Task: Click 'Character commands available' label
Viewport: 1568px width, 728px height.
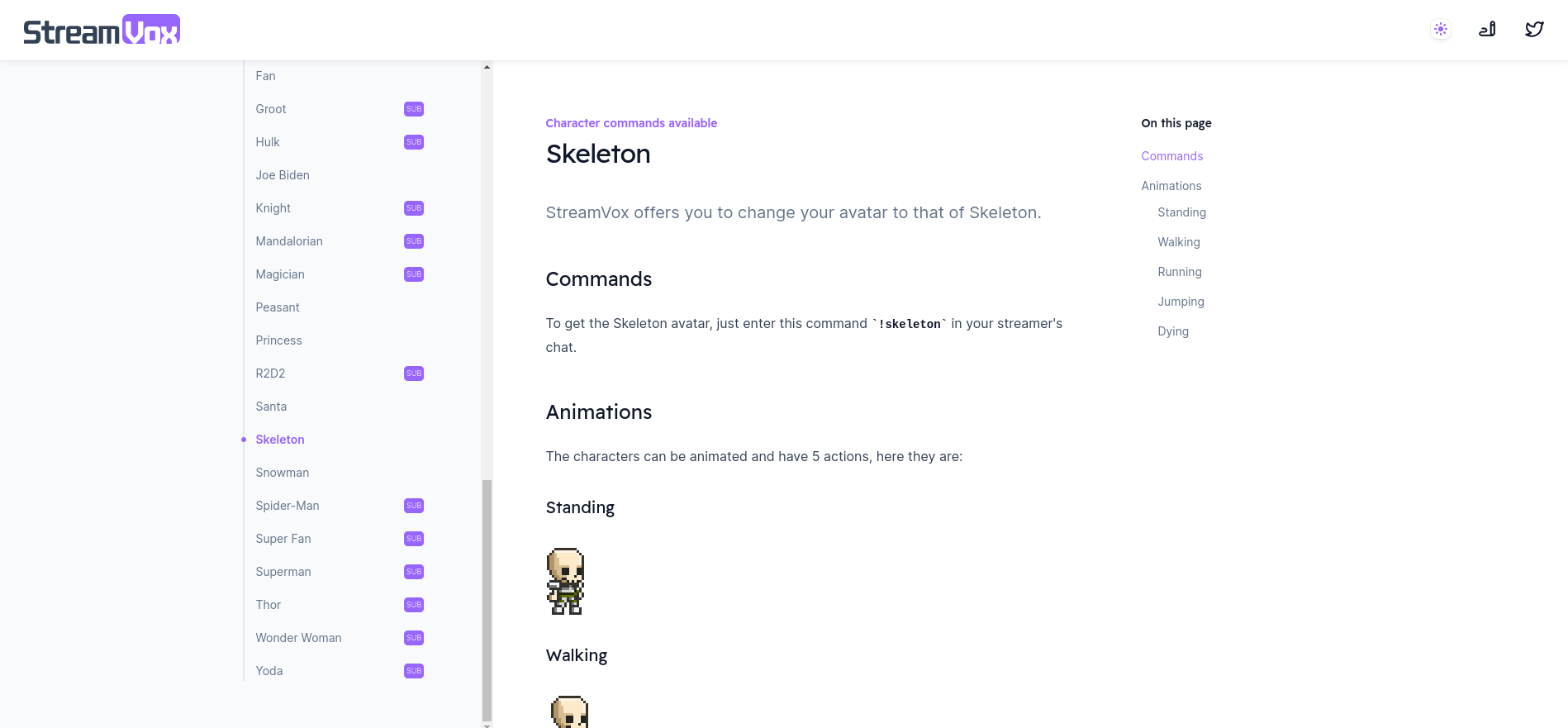Action: (x=631, y=123)
